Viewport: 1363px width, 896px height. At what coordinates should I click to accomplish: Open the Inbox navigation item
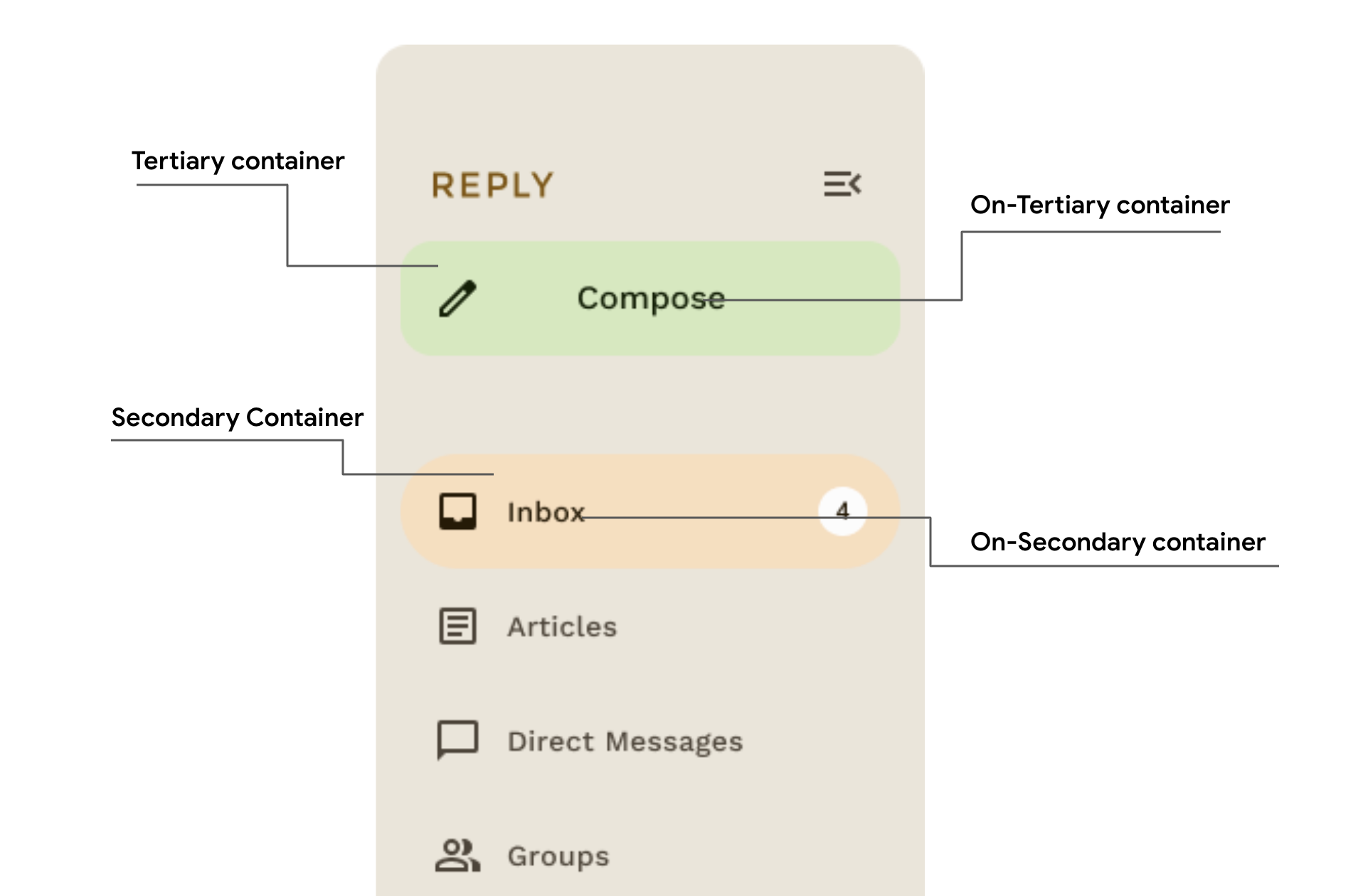[x=545, y=511]
